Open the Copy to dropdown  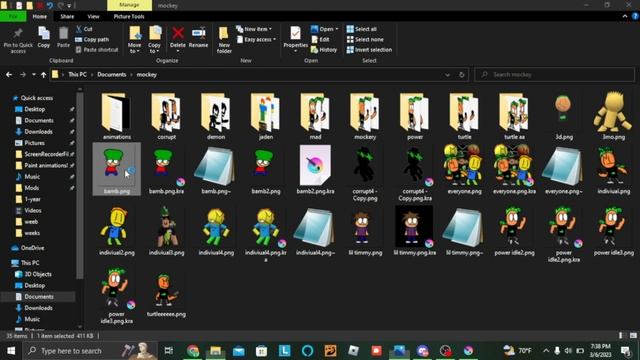click(154, 40)
